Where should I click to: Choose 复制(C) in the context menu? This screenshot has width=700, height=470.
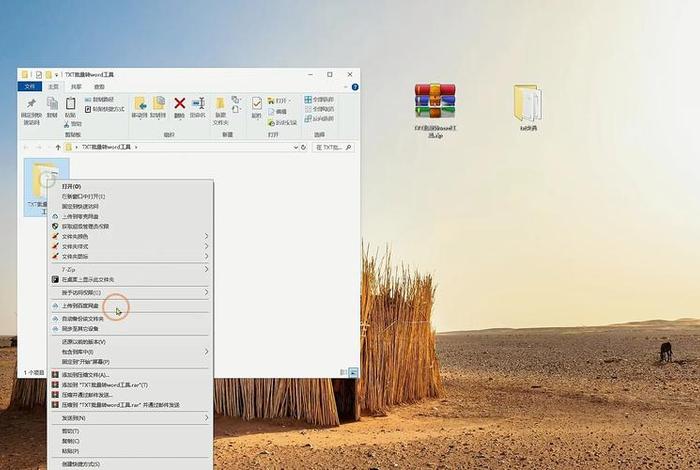click(130, 441)
